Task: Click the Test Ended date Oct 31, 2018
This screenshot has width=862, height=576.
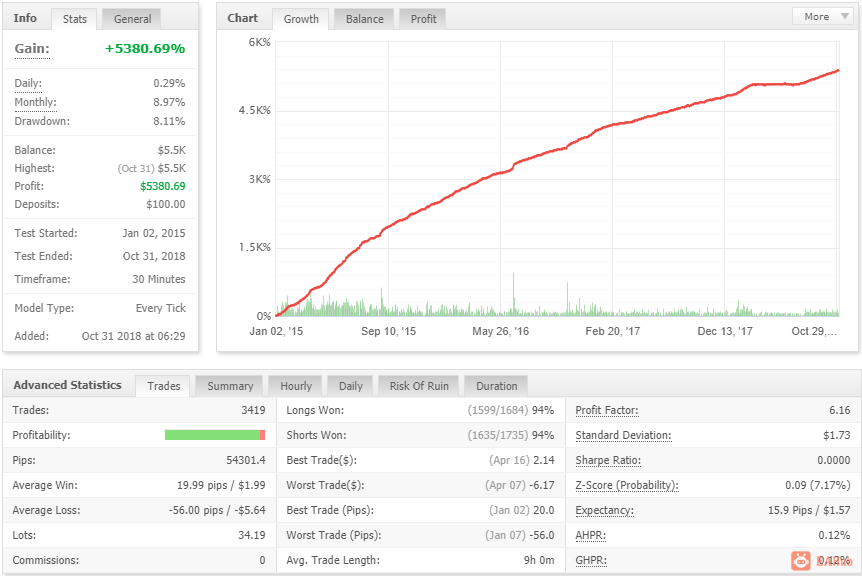Action: 154,256
